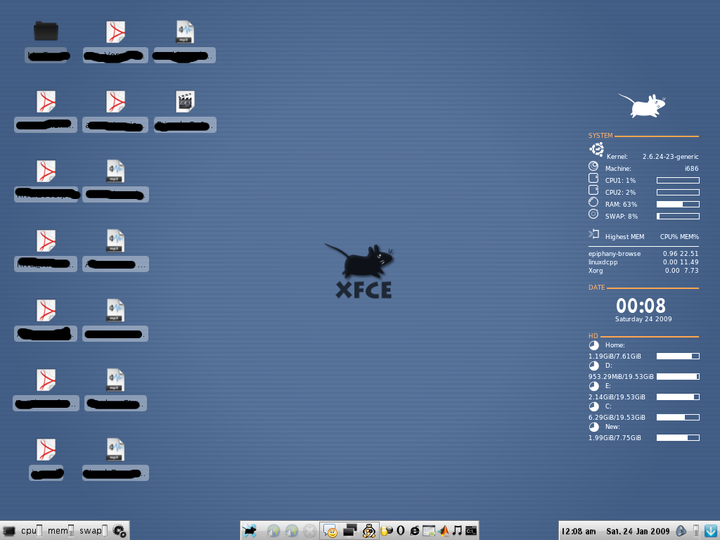Click the 'Saturday 24 2009' date text
This screenshot has height=540, width=720.
coord(643,319)
